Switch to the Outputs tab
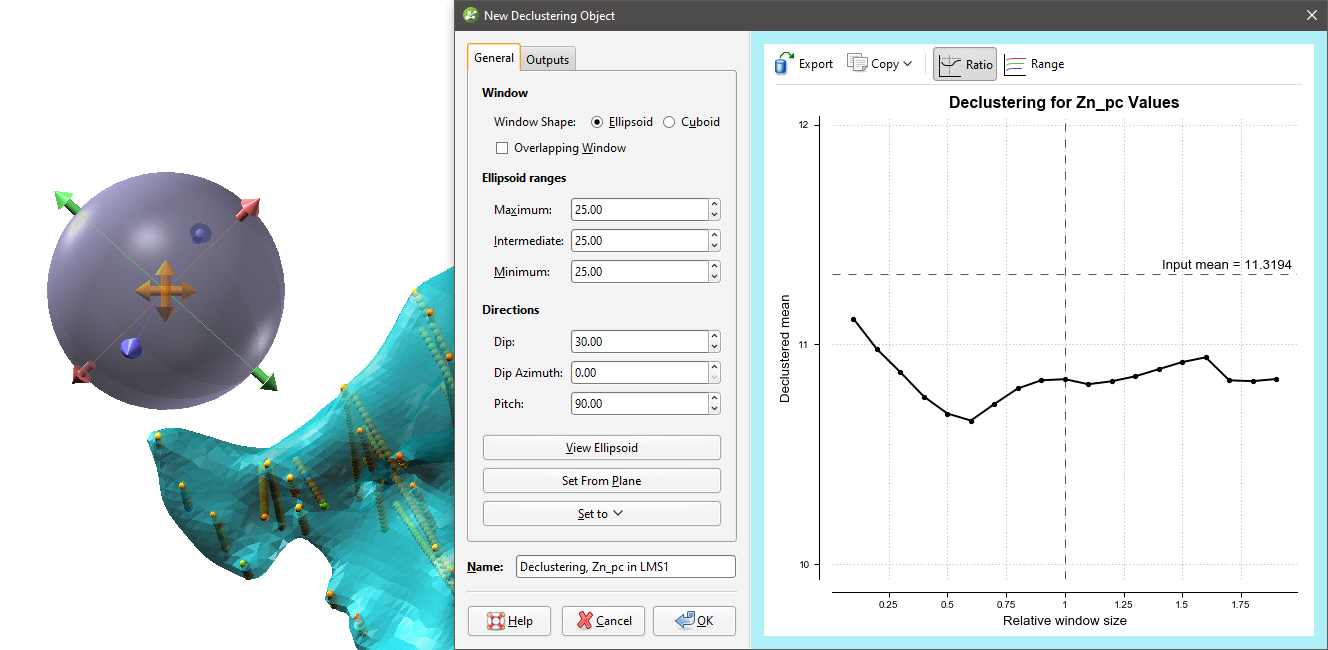 [547, 58]
